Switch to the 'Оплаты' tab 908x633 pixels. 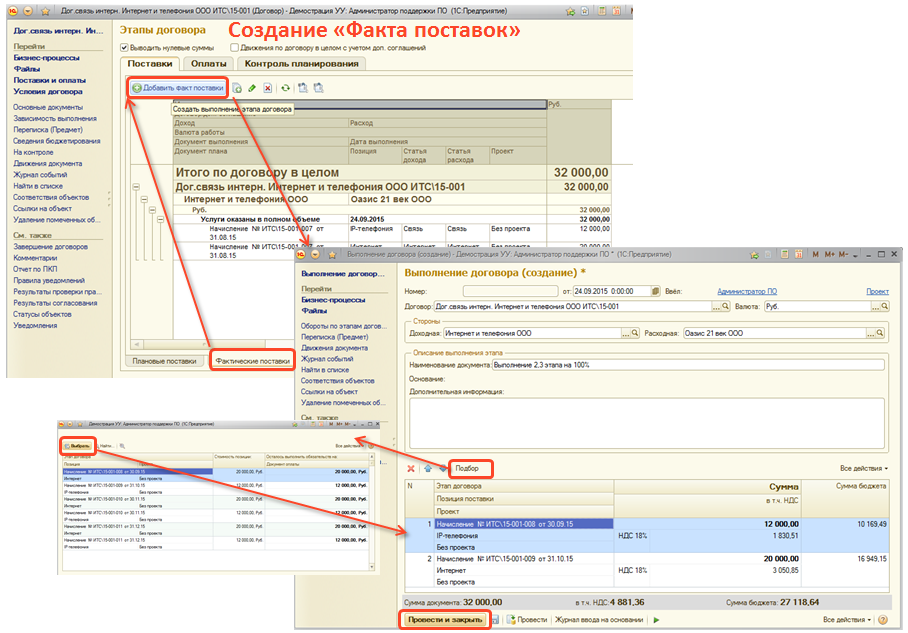pyautogui.click(x=208, y=64)
